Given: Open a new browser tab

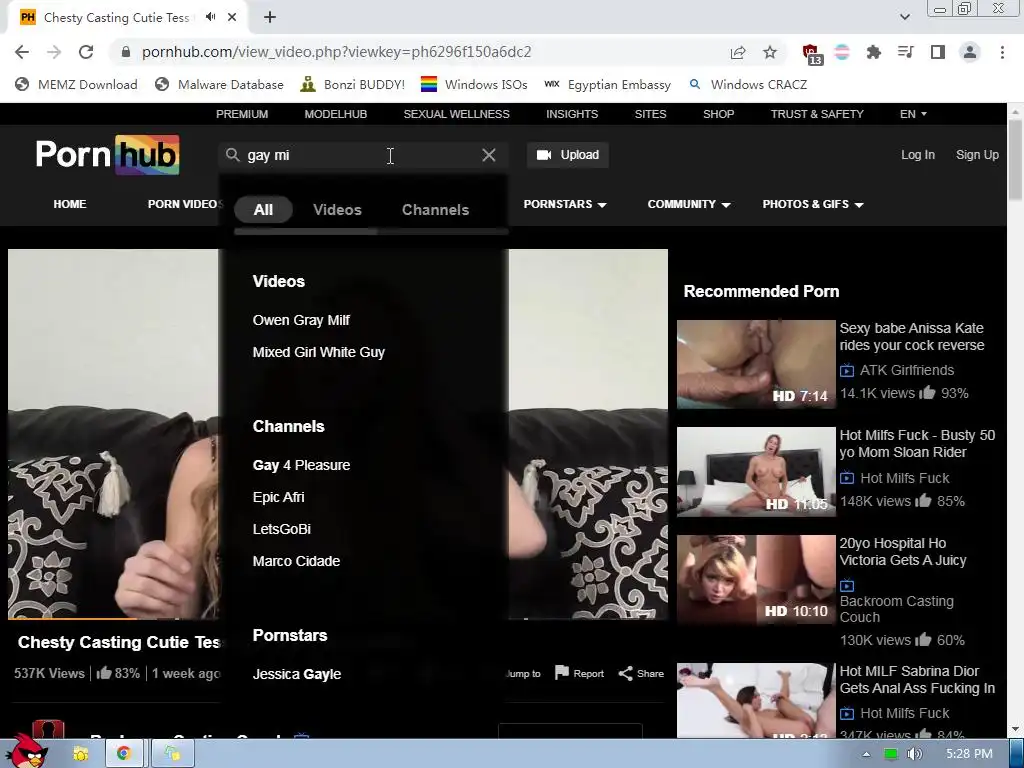Looking at the screenshot, I should pyautogui.click(x=270, y=18).
